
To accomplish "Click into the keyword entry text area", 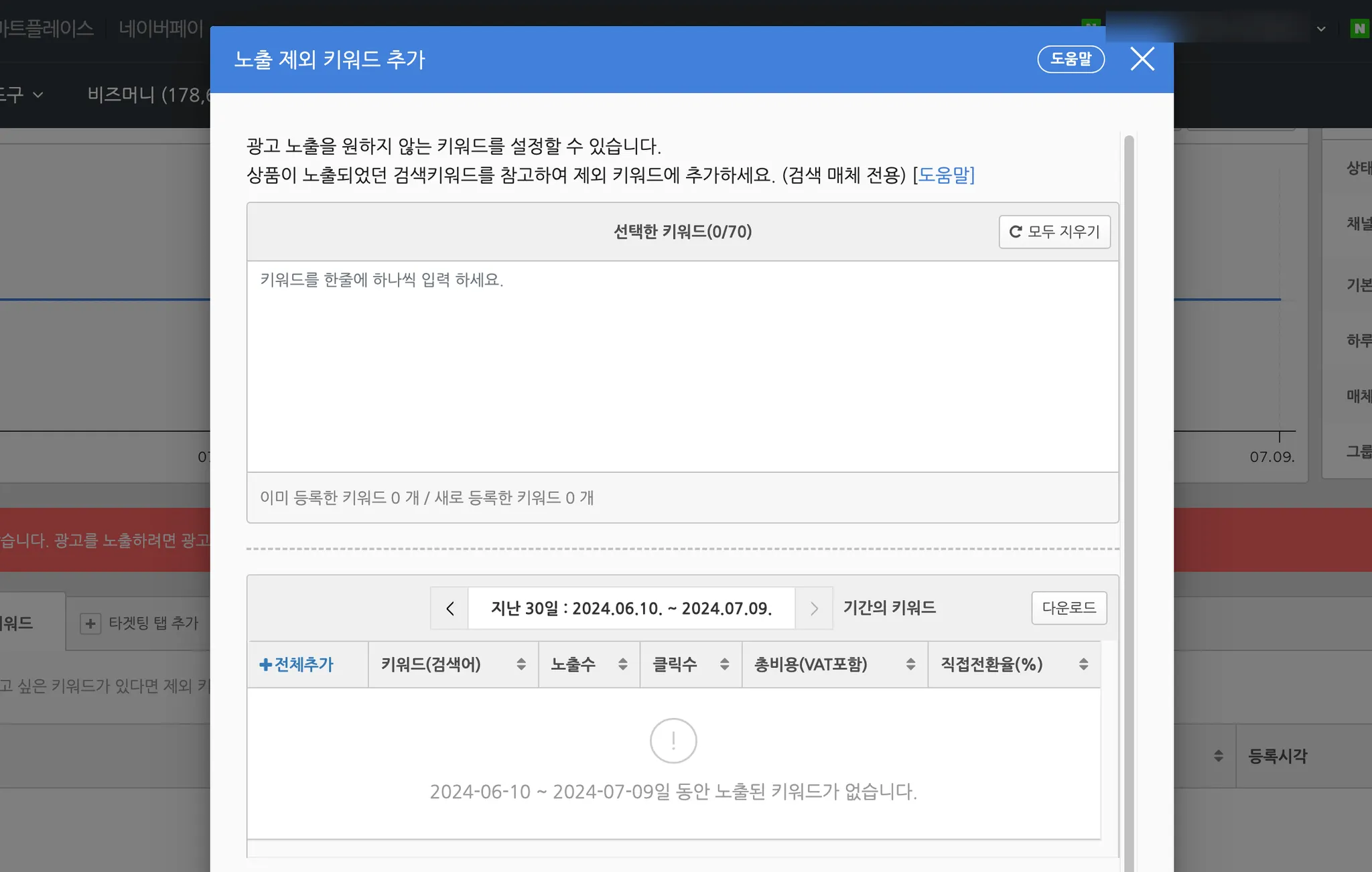I will [682, 366].
